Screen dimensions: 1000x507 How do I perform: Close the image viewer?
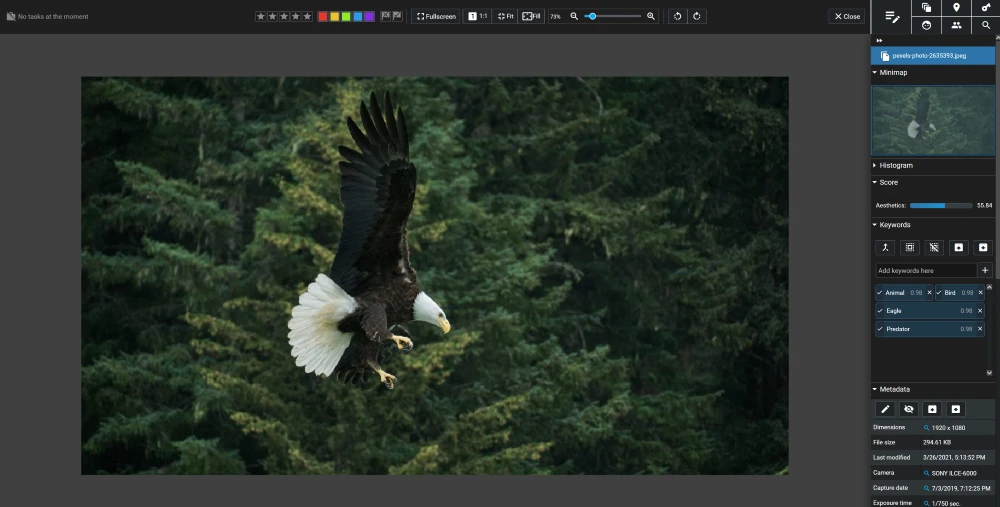(847, 17)
